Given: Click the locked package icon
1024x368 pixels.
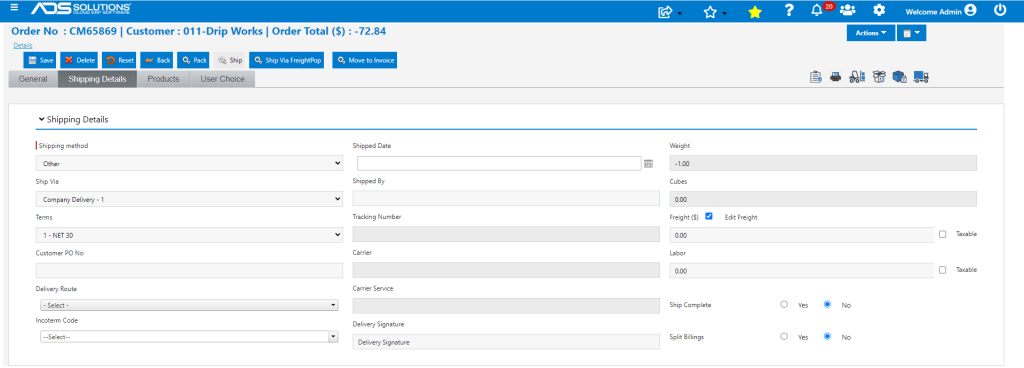Looking at the screenshot, I should click(x=899, y=77).
